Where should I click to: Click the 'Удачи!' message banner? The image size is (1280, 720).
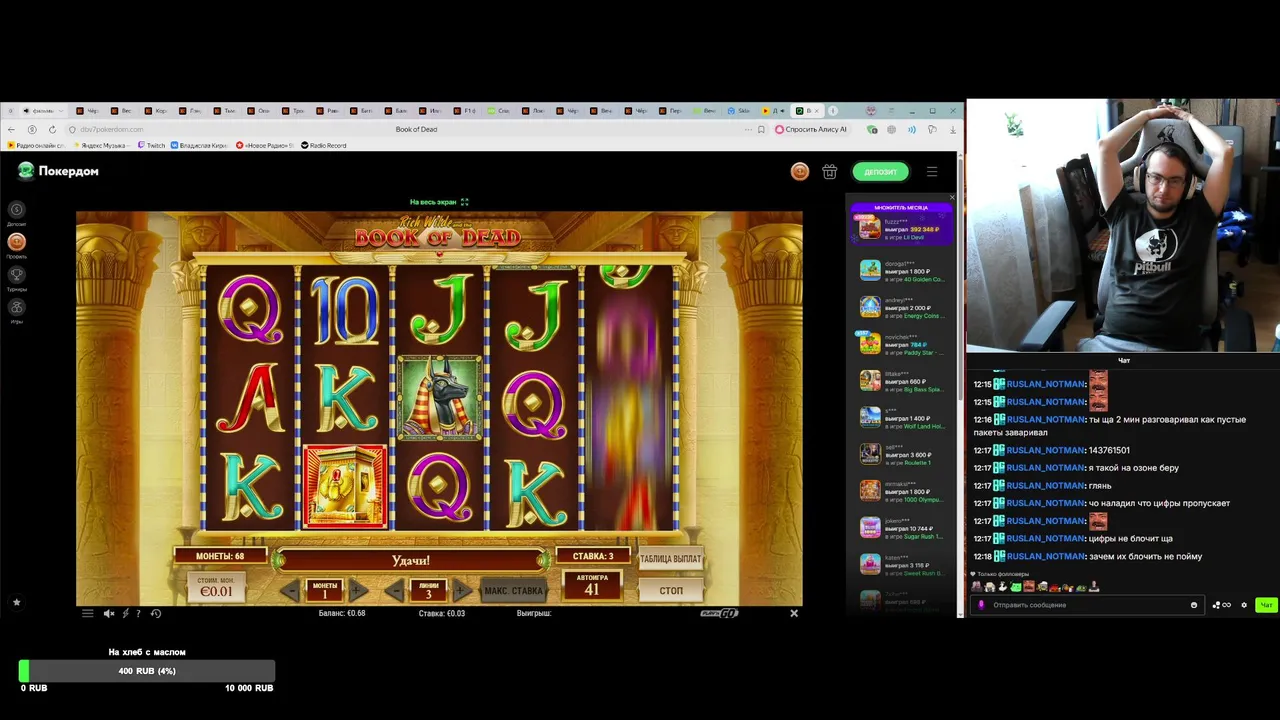pyautogui.click(x=411, y=561)
